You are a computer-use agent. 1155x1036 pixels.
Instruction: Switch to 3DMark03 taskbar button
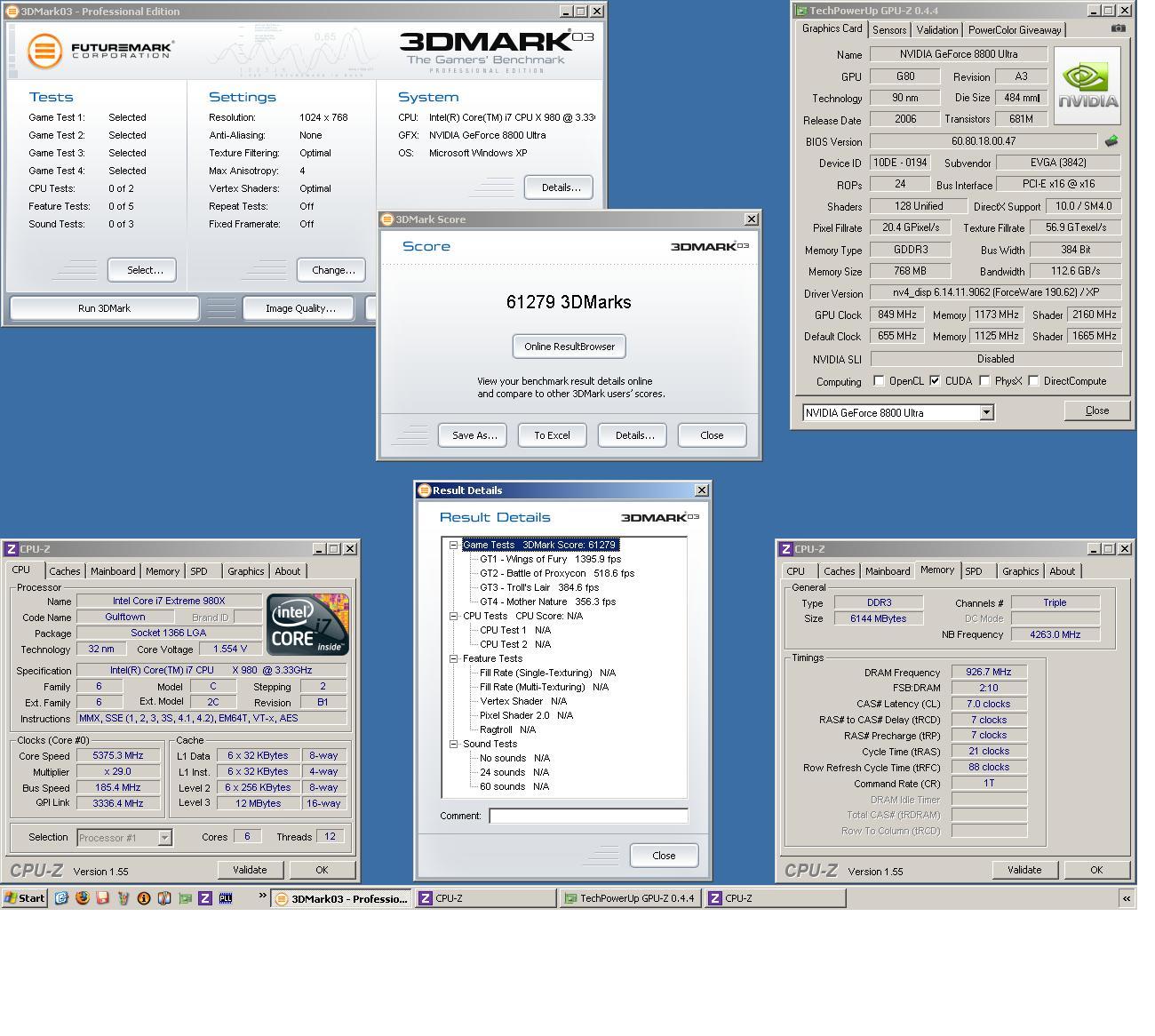[341, 898]
